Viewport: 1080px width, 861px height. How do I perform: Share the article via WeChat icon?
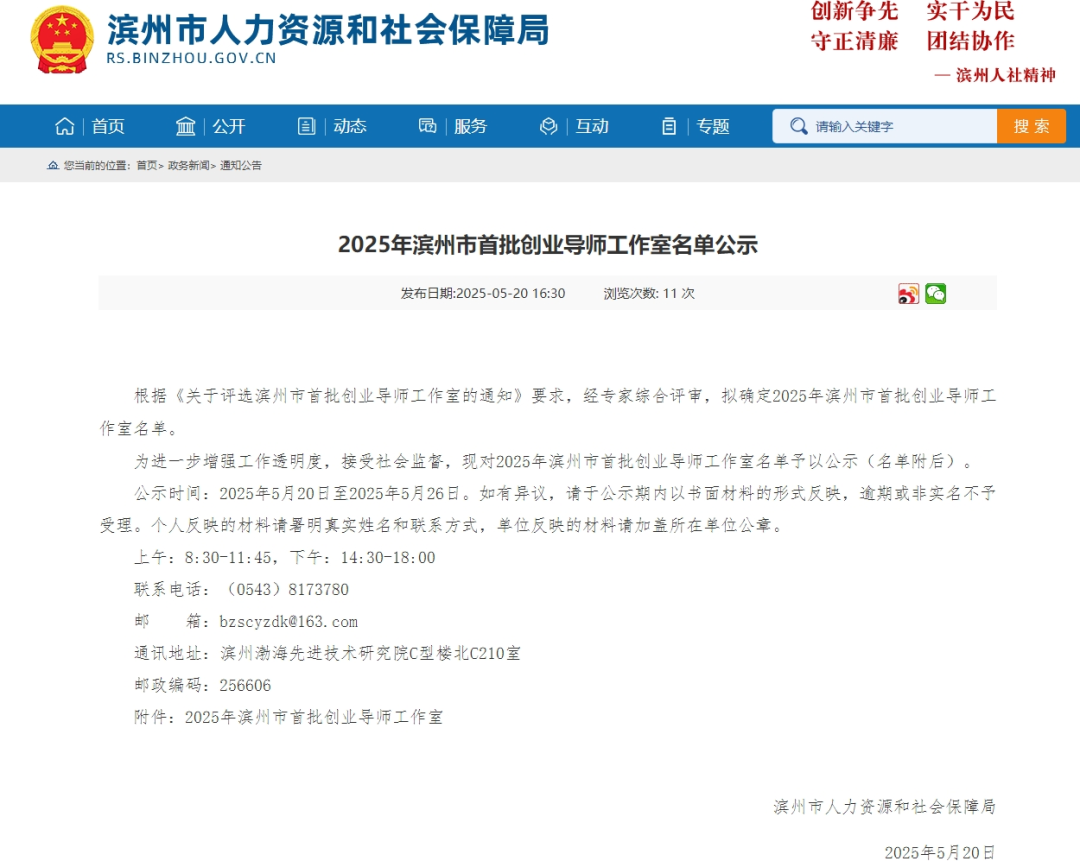[x=935, y=294]
